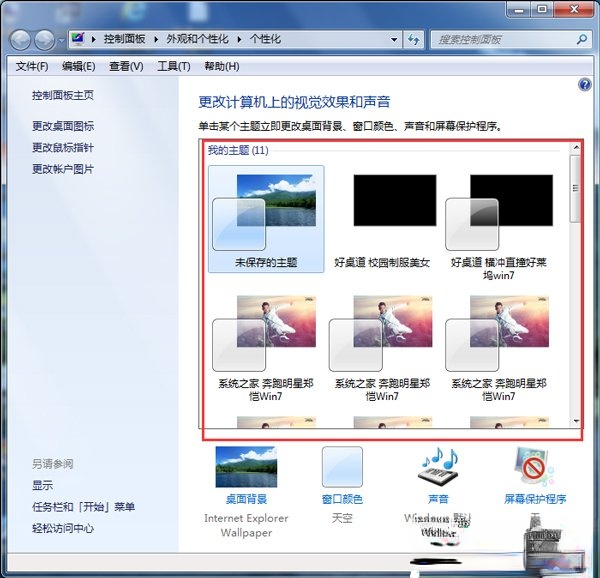Click the Forward navigation arrow

pyautogui.click(x=44, y=40)
